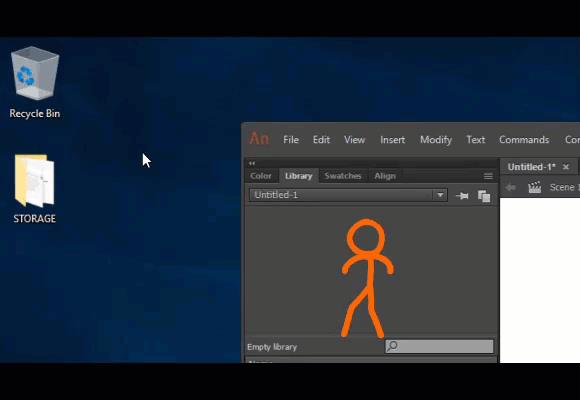
Task: Open the File menu
Action: tap(291, 140)
